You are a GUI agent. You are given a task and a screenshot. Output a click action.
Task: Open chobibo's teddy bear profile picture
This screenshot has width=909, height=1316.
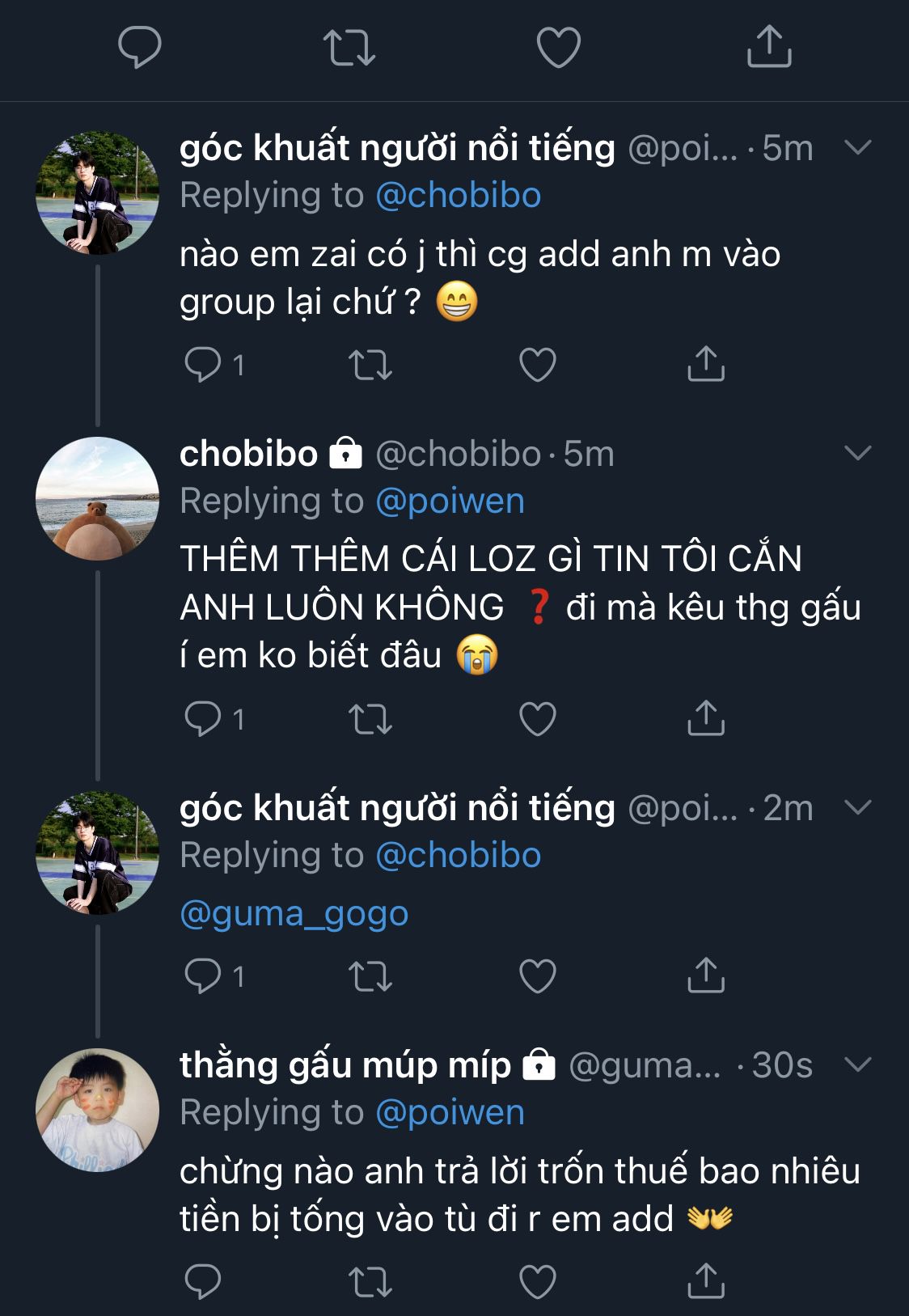click(x=97, y=498)
